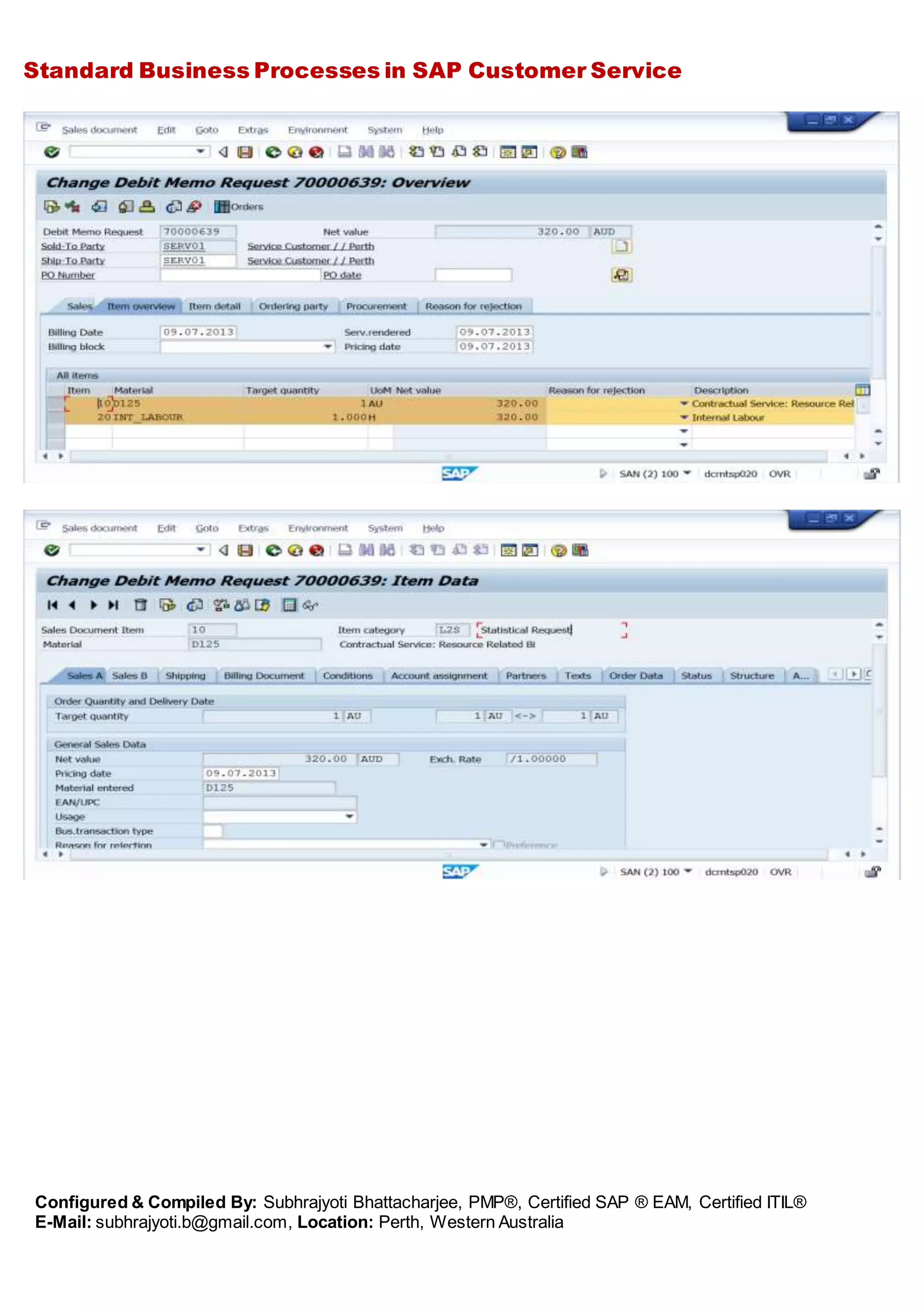Click Save disk icon in Item Data window
924x1307 pixels.
[245, 551]
